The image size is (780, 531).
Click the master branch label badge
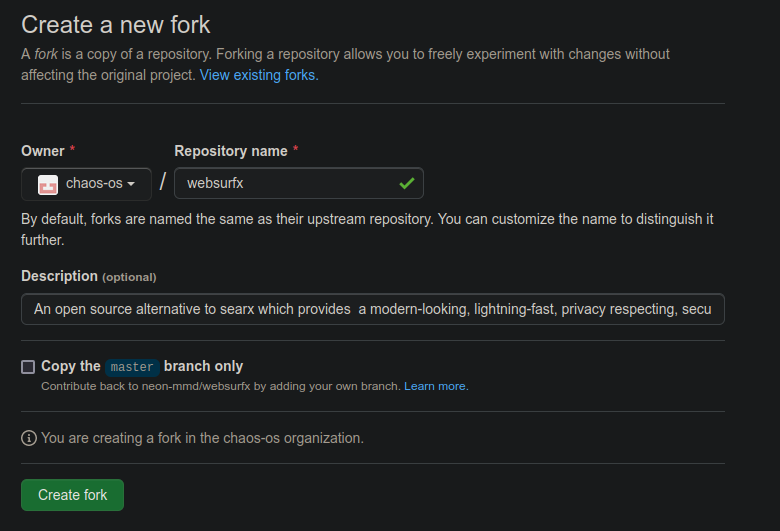point(132,367)
